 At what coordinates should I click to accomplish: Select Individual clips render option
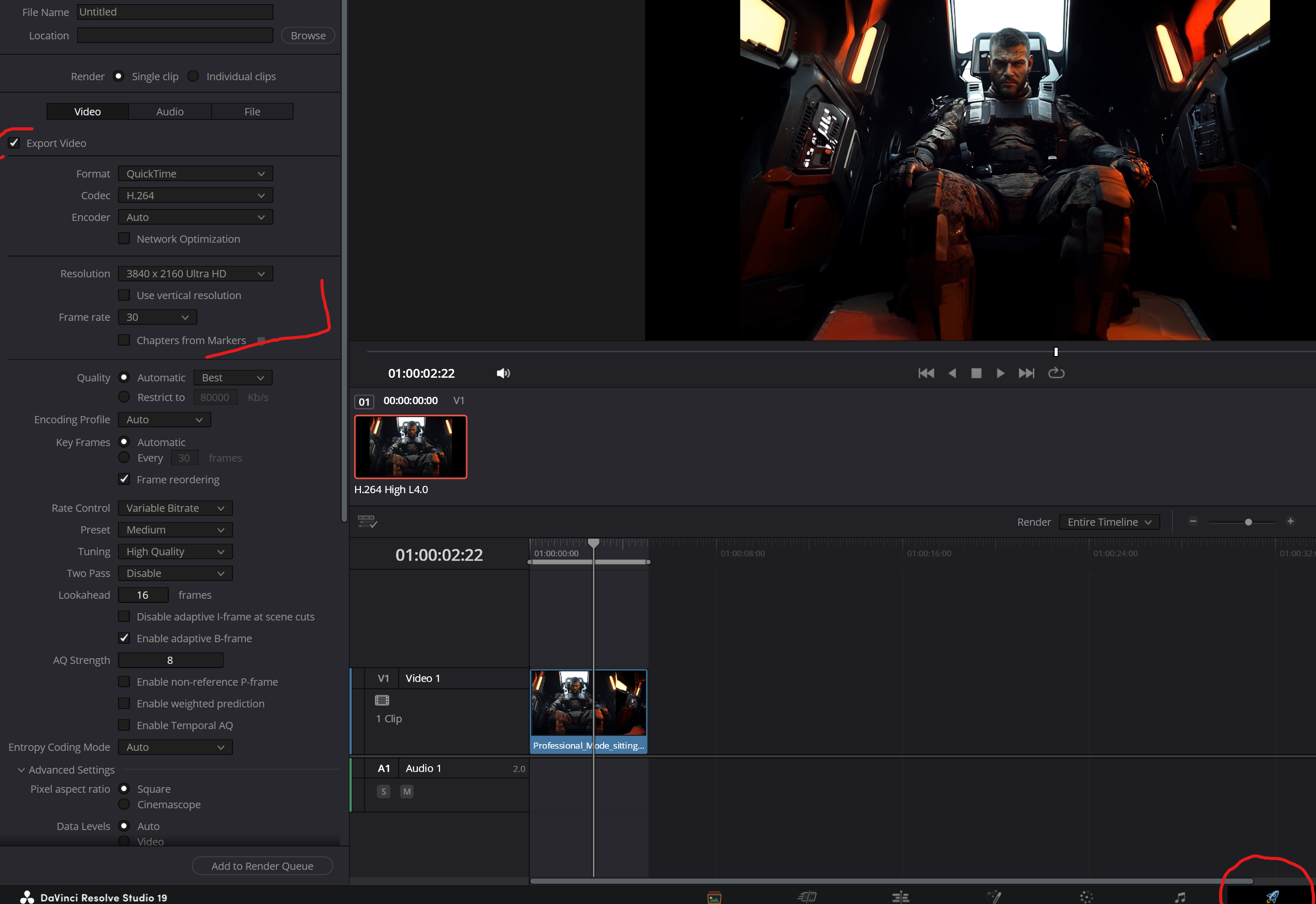click(x=193, y=76)
